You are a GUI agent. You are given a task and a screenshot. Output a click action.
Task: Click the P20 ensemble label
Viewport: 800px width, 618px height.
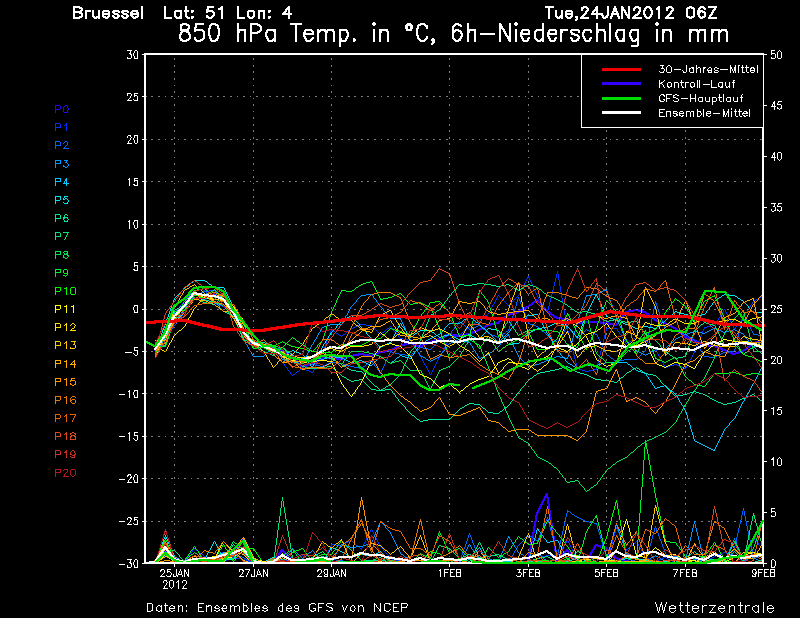[x=65, y=473]
